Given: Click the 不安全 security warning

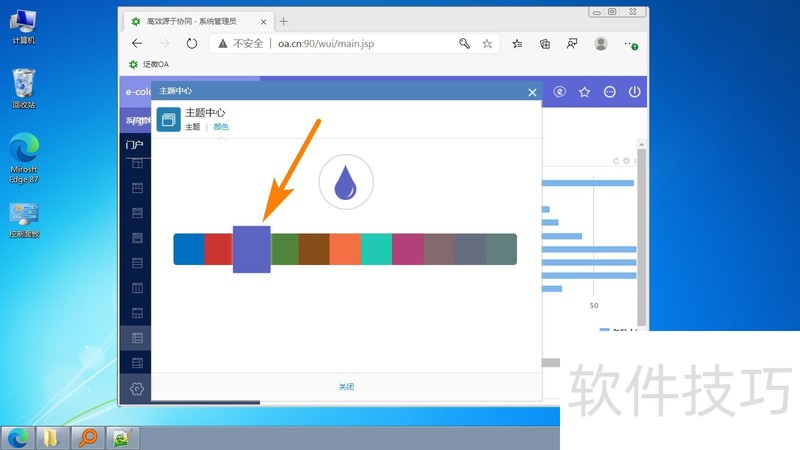Looking at the screenshot, I should click(241, 43).
